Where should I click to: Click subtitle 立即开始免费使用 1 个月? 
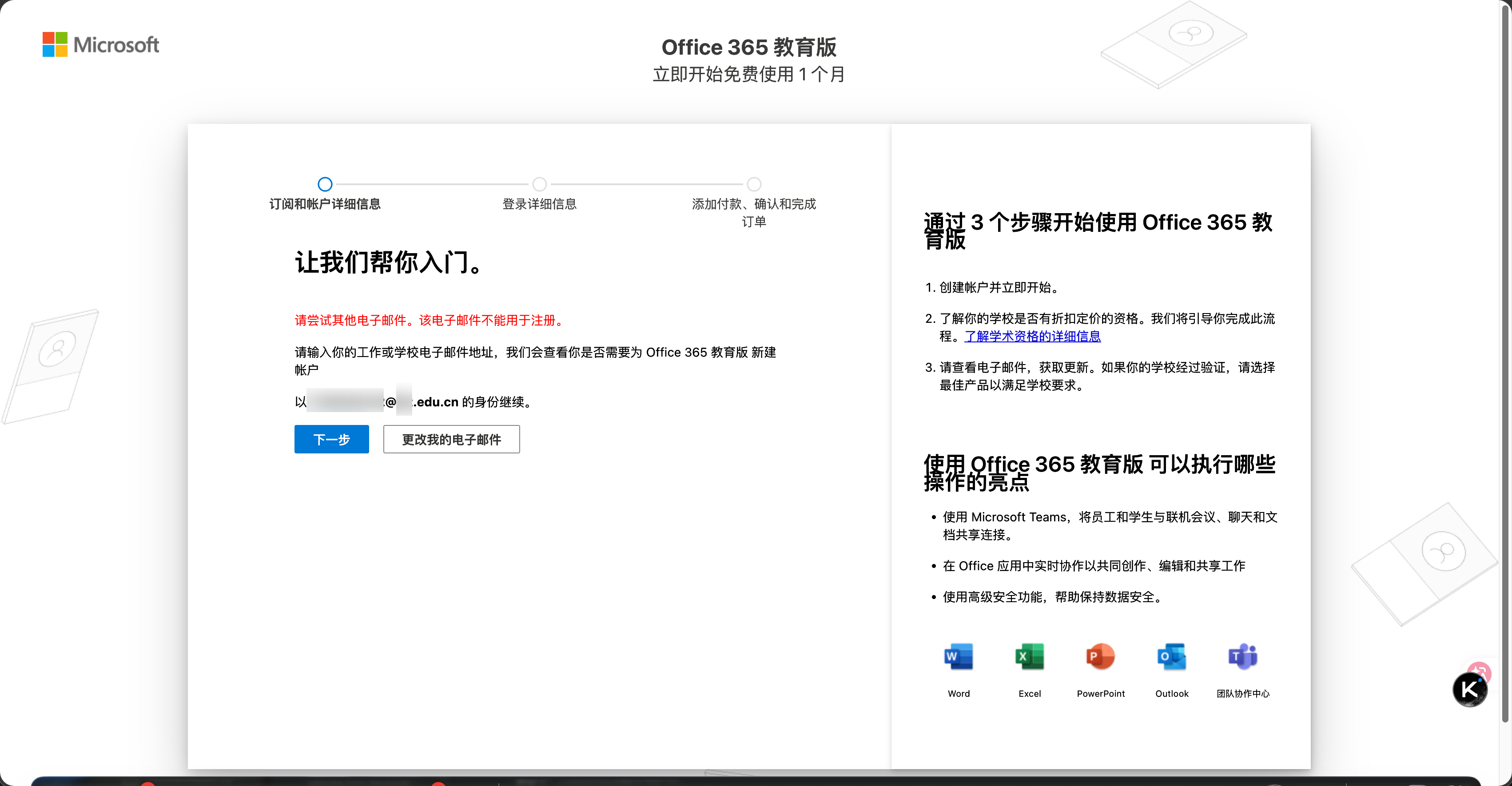click(x=749, y=74)
